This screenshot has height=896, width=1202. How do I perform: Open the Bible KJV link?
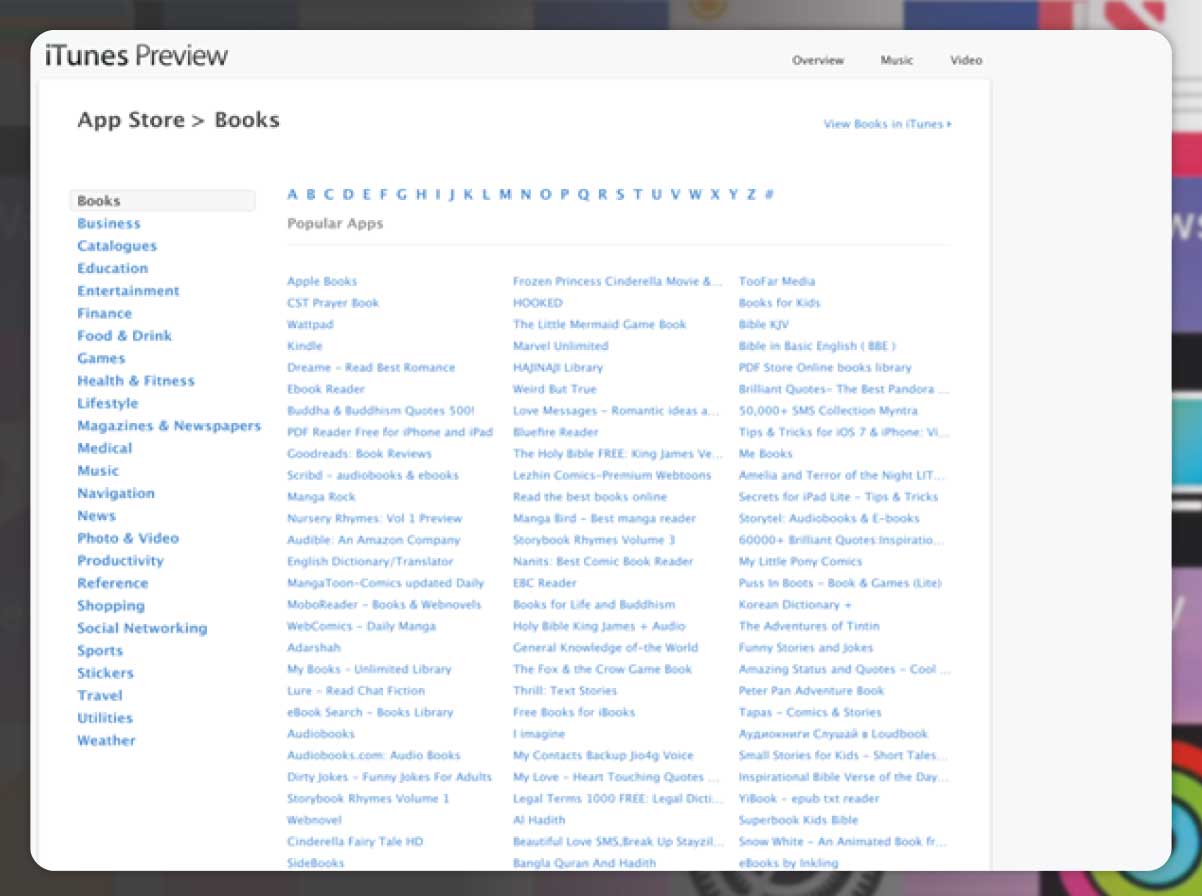[x=764, y=325]
